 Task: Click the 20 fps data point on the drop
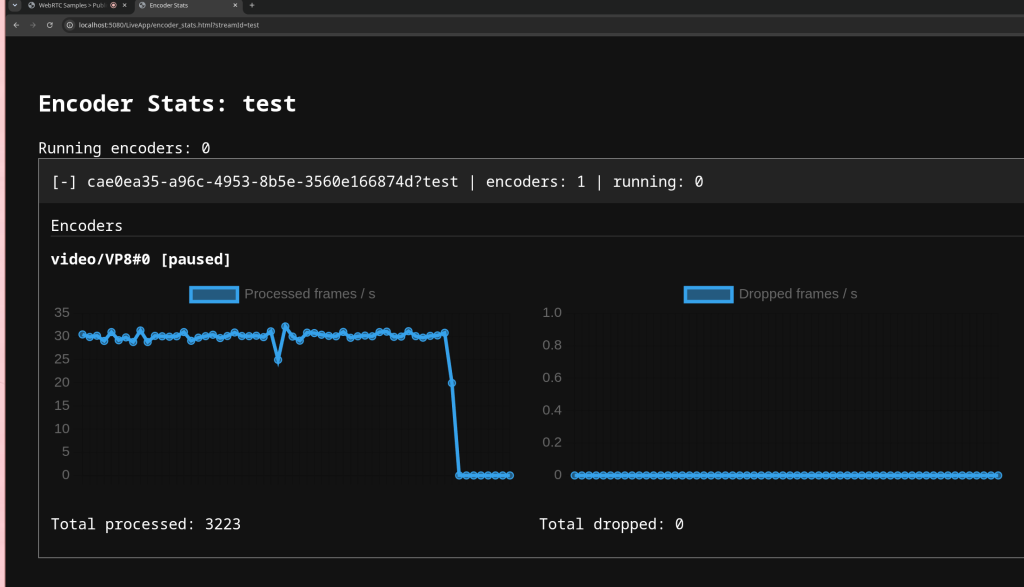452,383
